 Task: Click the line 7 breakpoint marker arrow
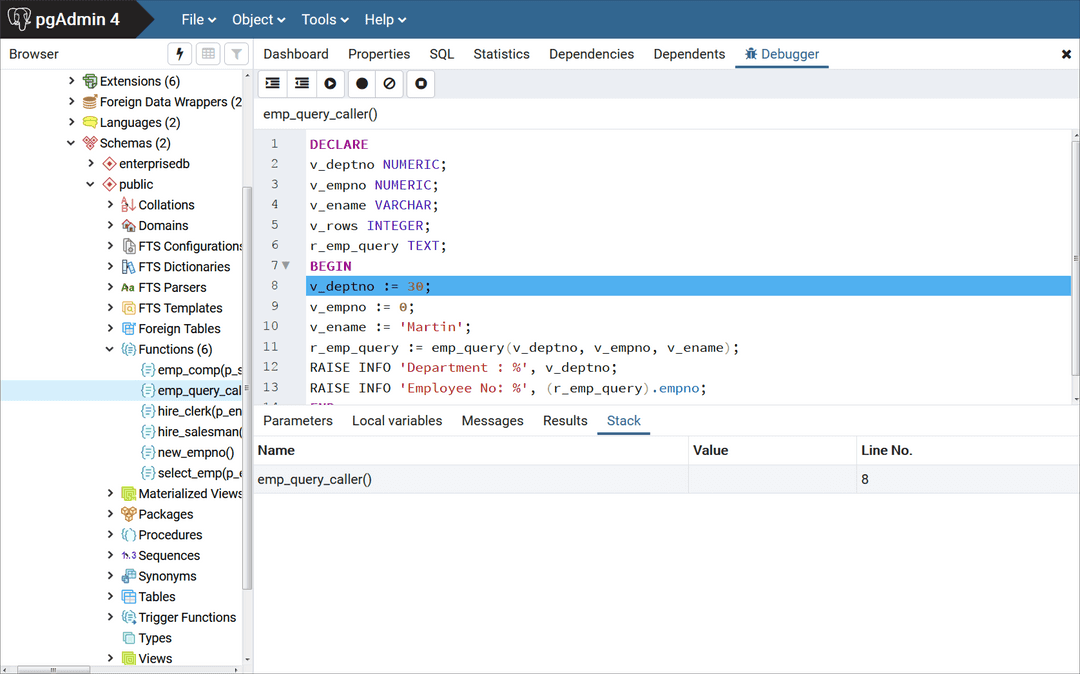(286, 266)
